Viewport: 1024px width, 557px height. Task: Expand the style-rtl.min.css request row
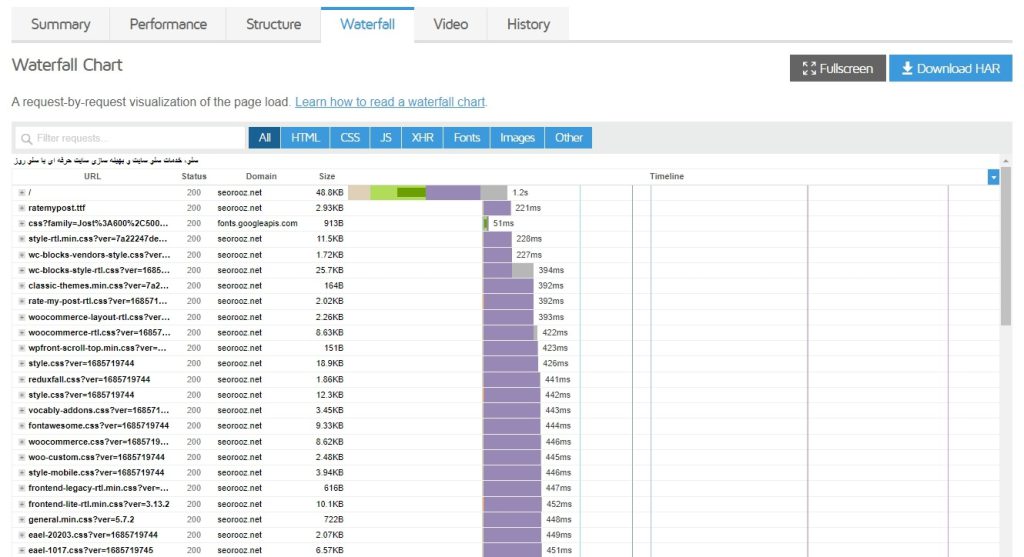(22, 239)
